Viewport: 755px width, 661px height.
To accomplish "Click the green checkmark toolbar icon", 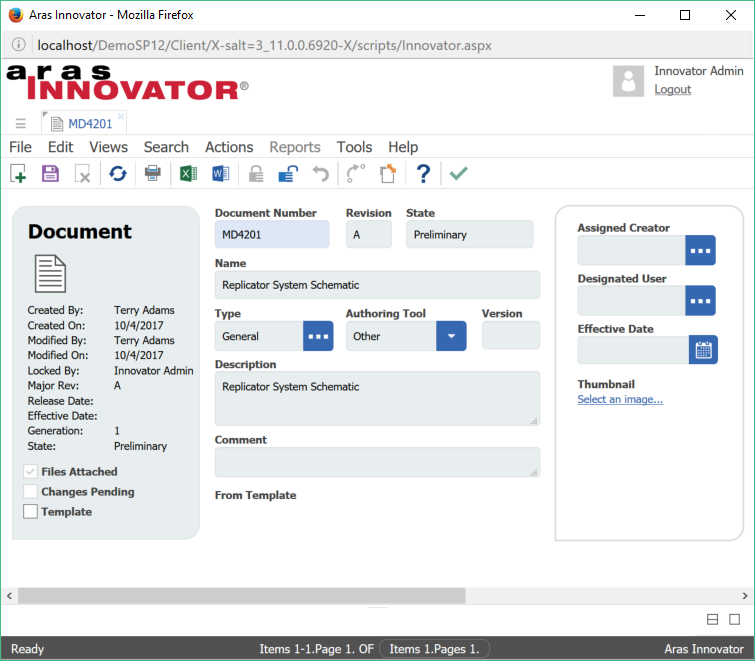I will 458,173.
